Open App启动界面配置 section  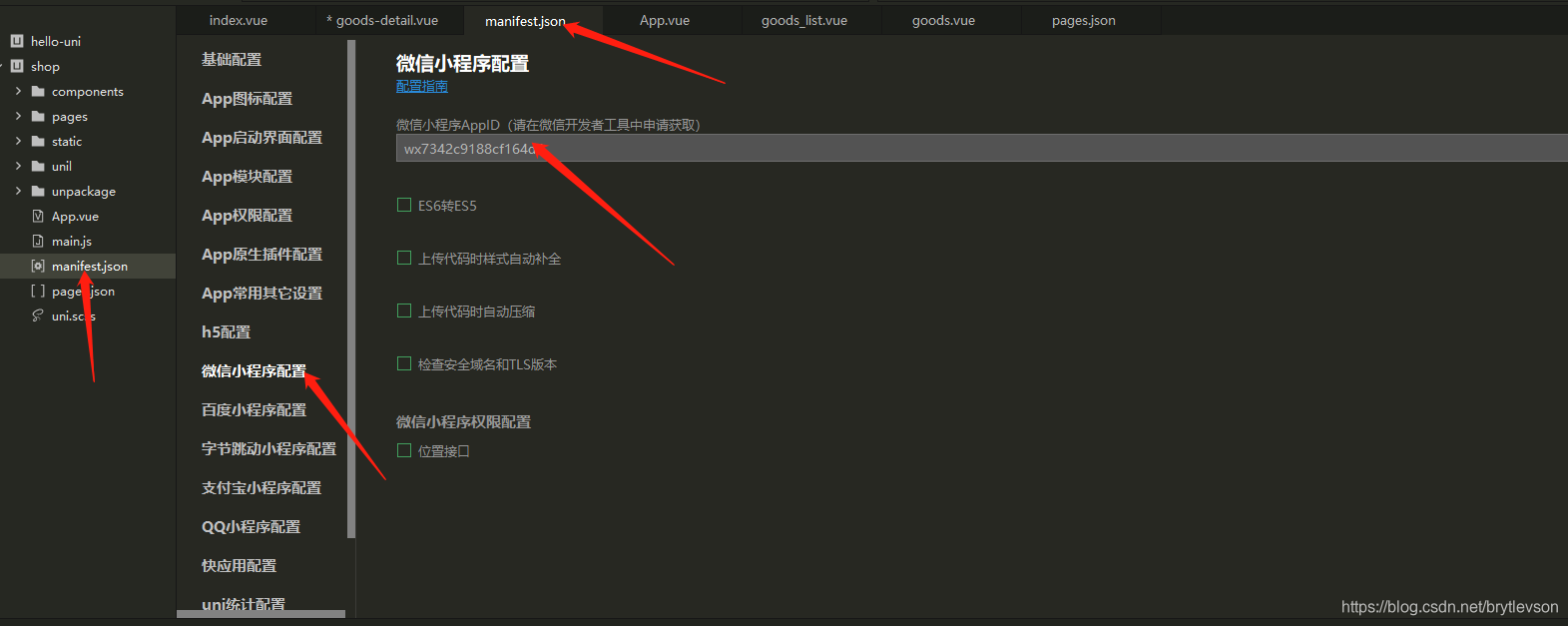261,138
